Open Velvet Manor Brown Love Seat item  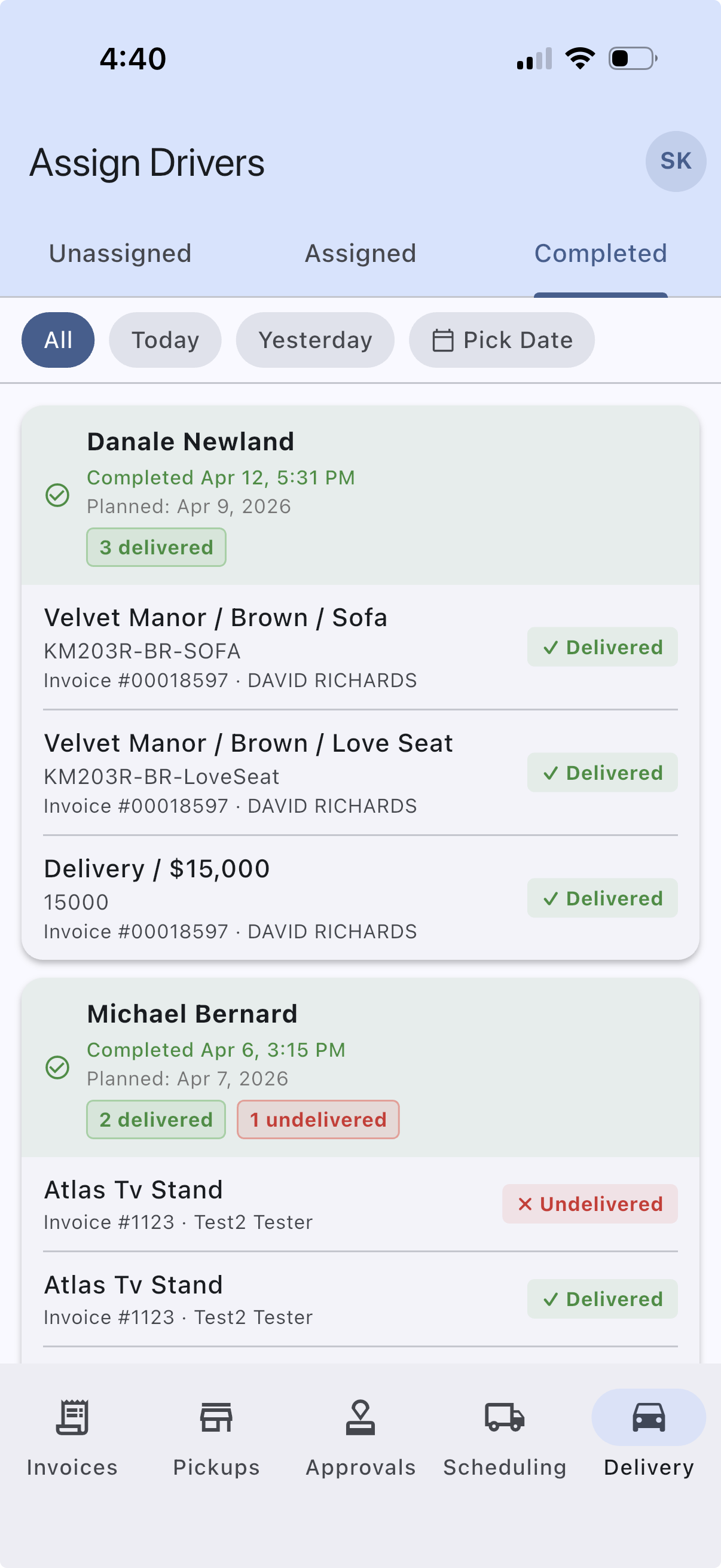(x=248, y=773)
